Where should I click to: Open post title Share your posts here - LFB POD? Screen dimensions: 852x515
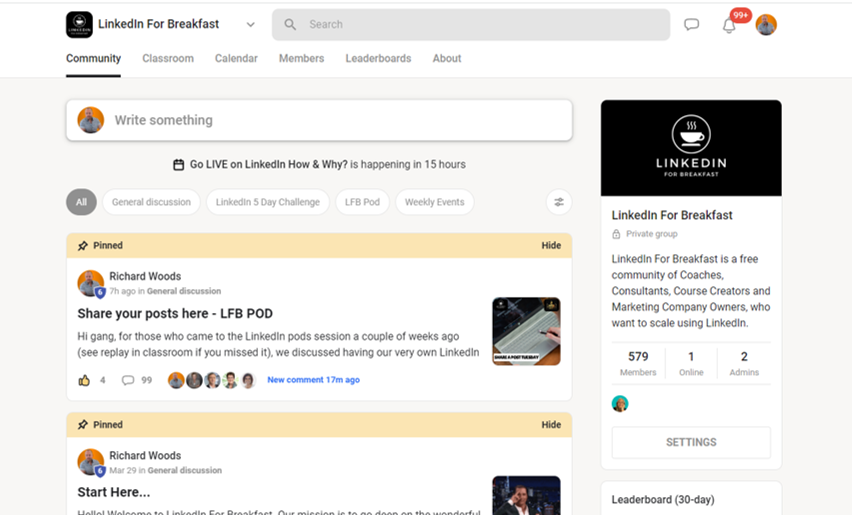(175, 313)
